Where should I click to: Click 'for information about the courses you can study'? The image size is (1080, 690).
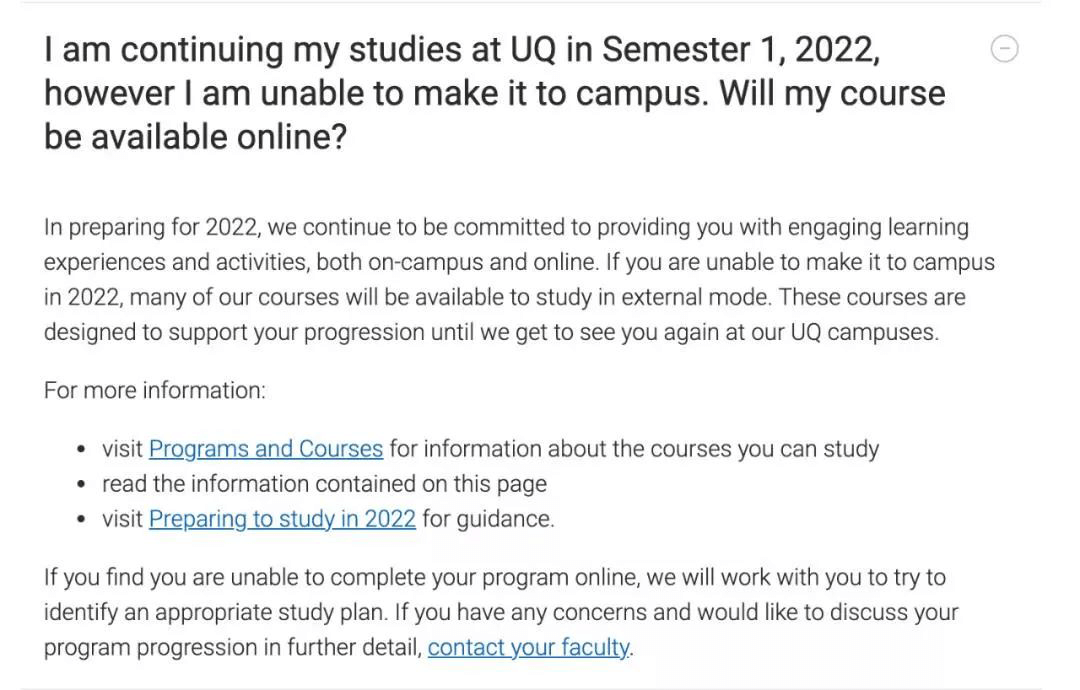pos(634,449)
